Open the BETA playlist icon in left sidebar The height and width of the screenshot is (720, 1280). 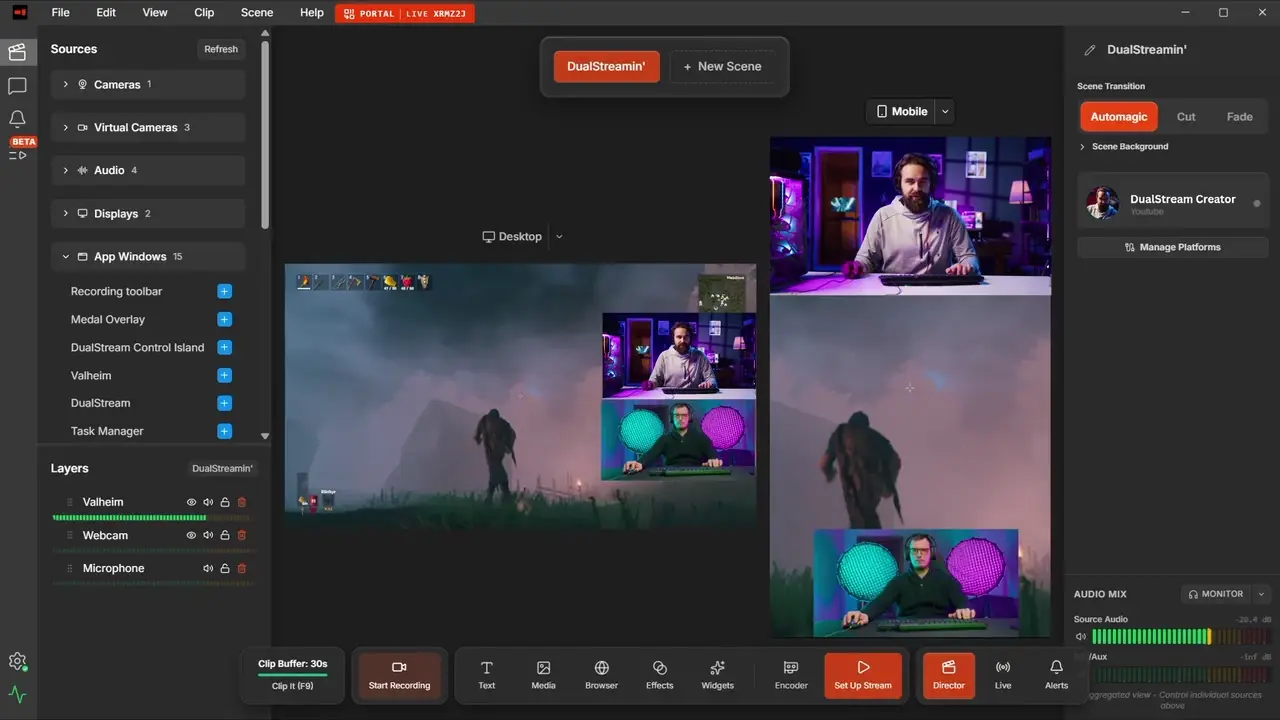click(18, 149)
